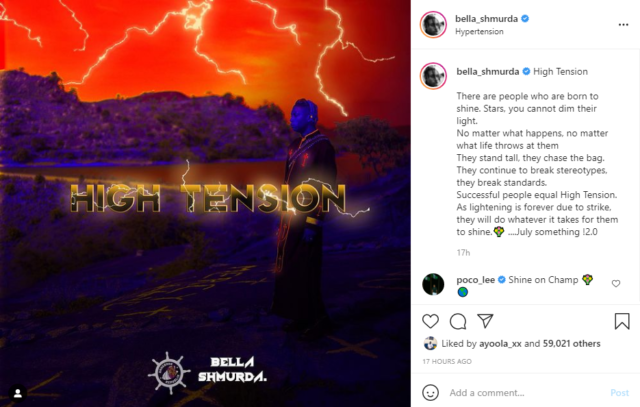Save the post with the bookmark icon

[x=622, y=321]
